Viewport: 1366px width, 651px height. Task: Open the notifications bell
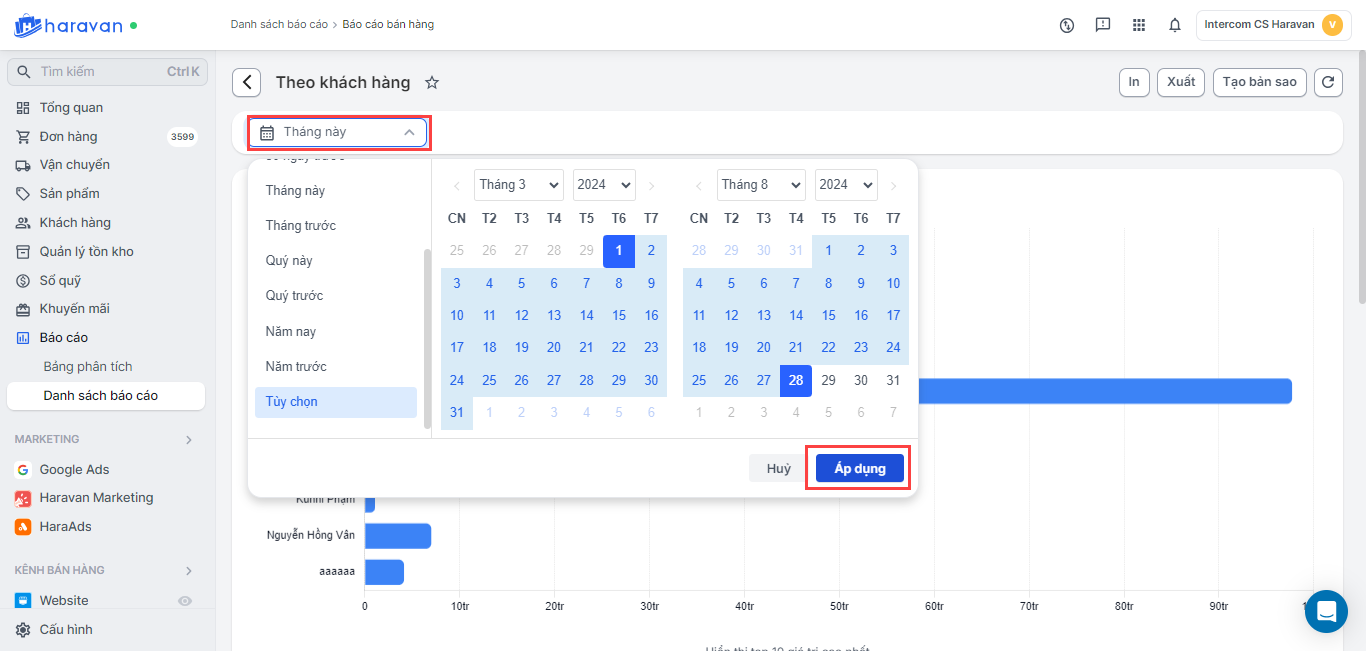(x=1175, y=25)
